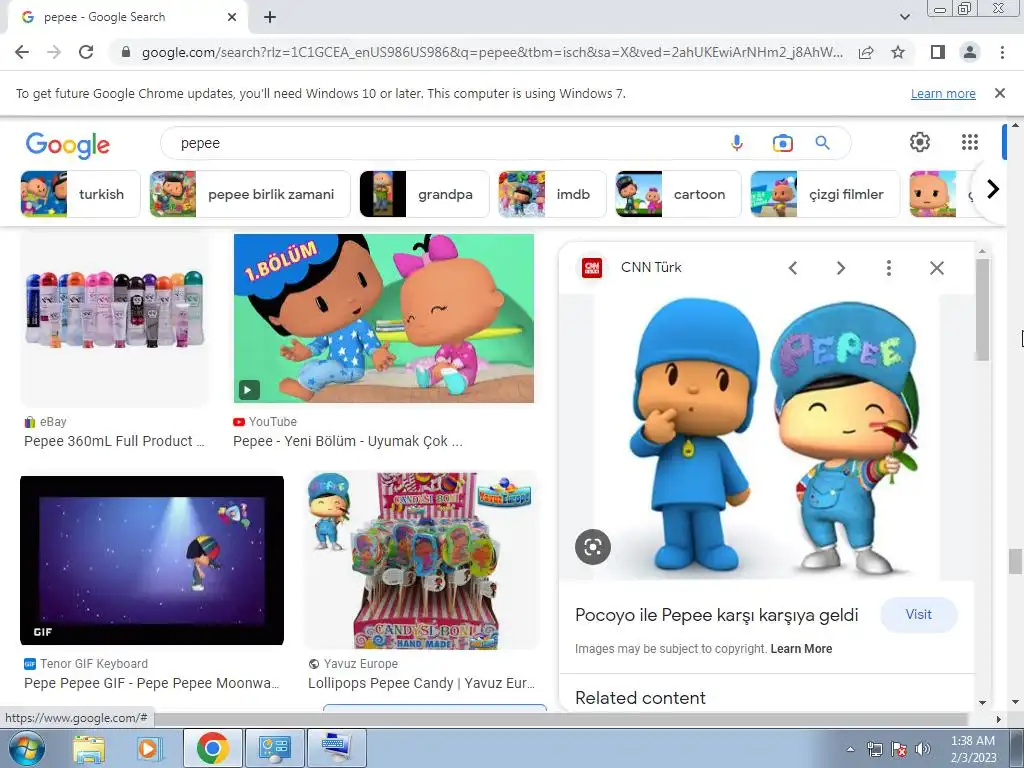Bookmark this page with the star icon

click(x=898, y=52)
